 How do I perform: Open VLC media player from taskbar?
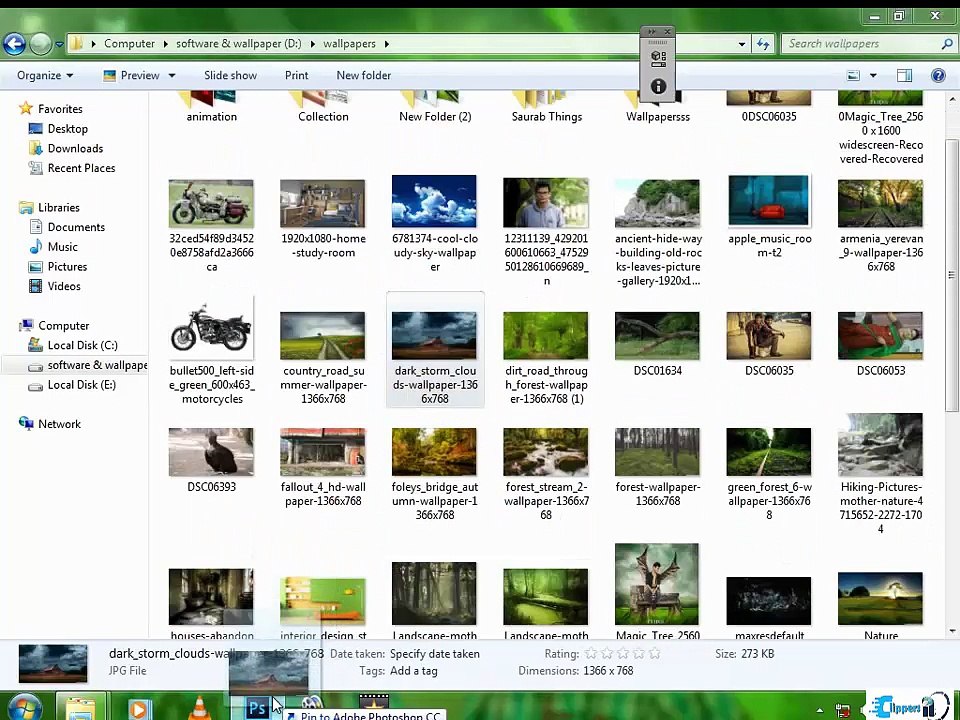tap(201, 708)
